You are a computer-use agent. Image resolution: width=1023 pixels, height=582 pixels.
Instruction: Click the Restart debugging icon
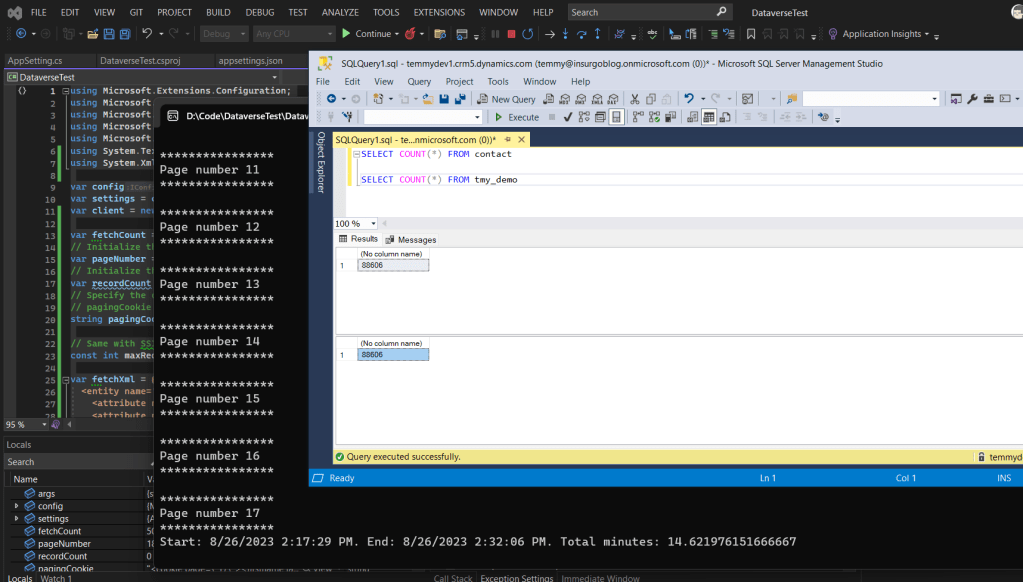(528, 34)
